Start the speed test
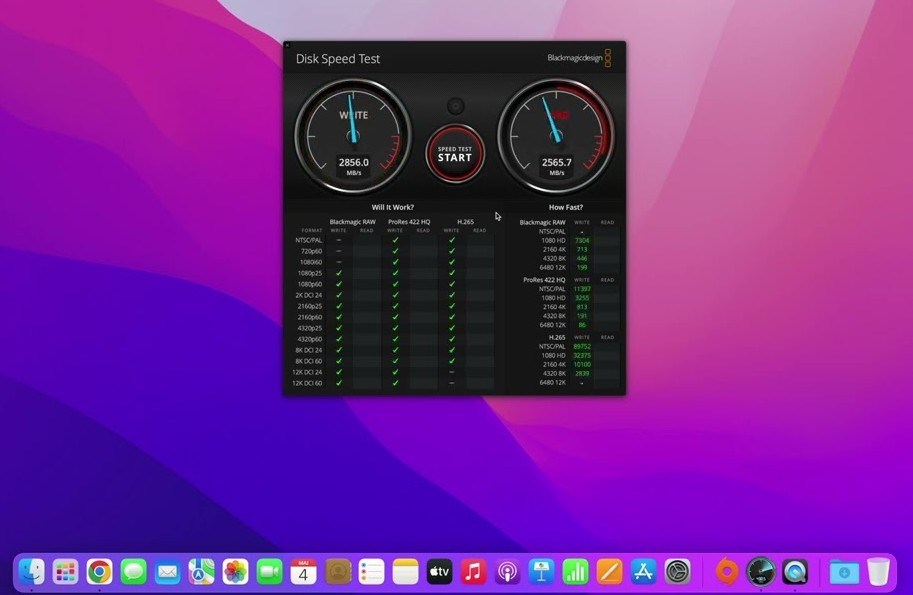 [455, 154]
